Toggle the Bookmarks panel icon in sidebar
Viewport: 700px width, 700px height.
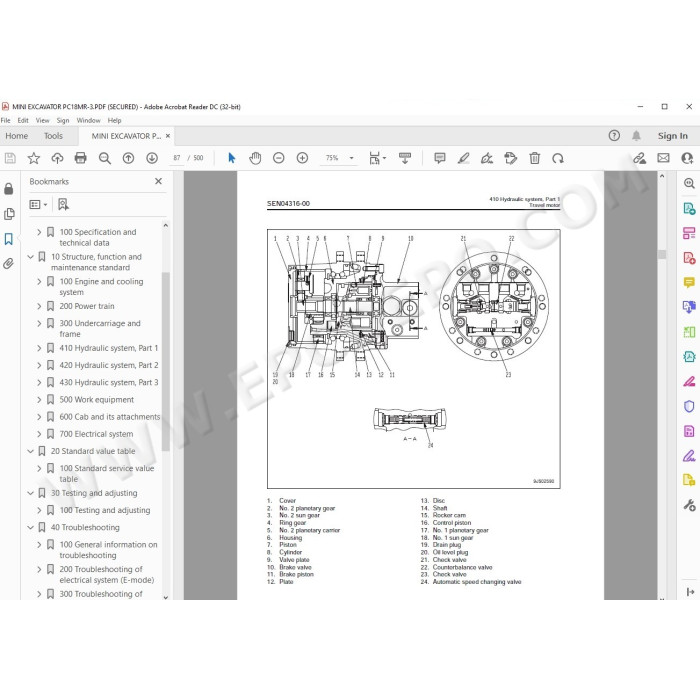point(8,239)
